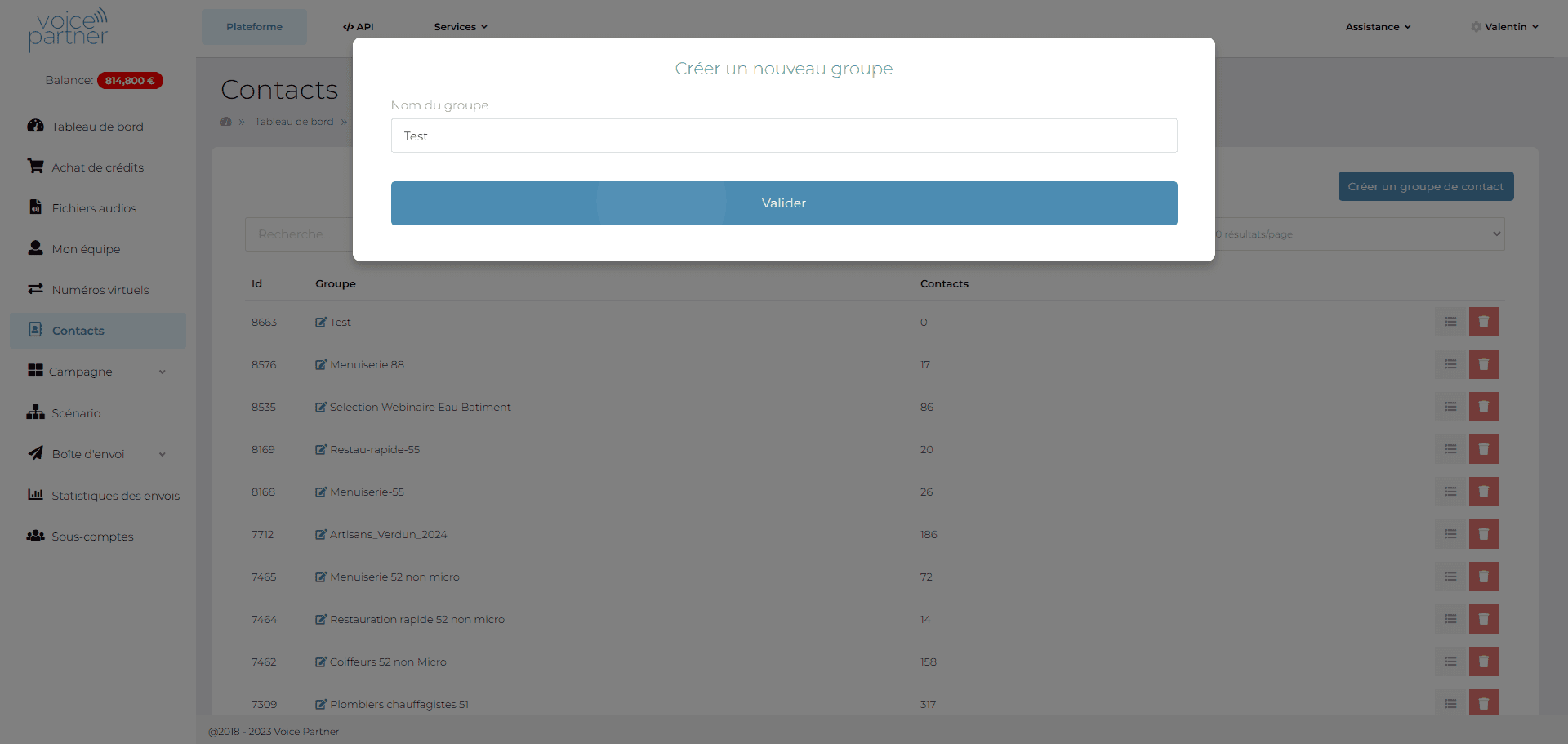Delete the Test group with trash icon
The image size is (1568, 744).
click(x=1483, y=322)
